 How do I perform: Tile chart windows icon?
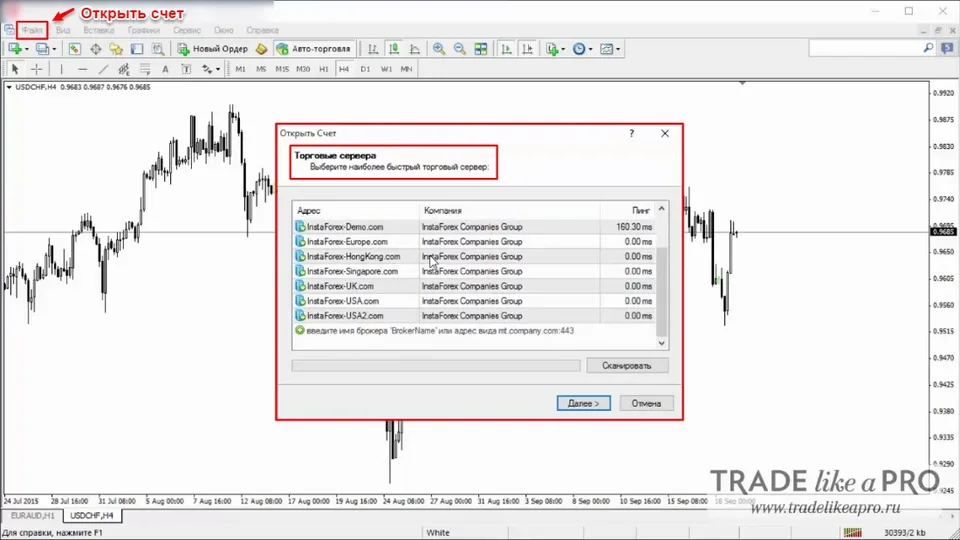481,49
